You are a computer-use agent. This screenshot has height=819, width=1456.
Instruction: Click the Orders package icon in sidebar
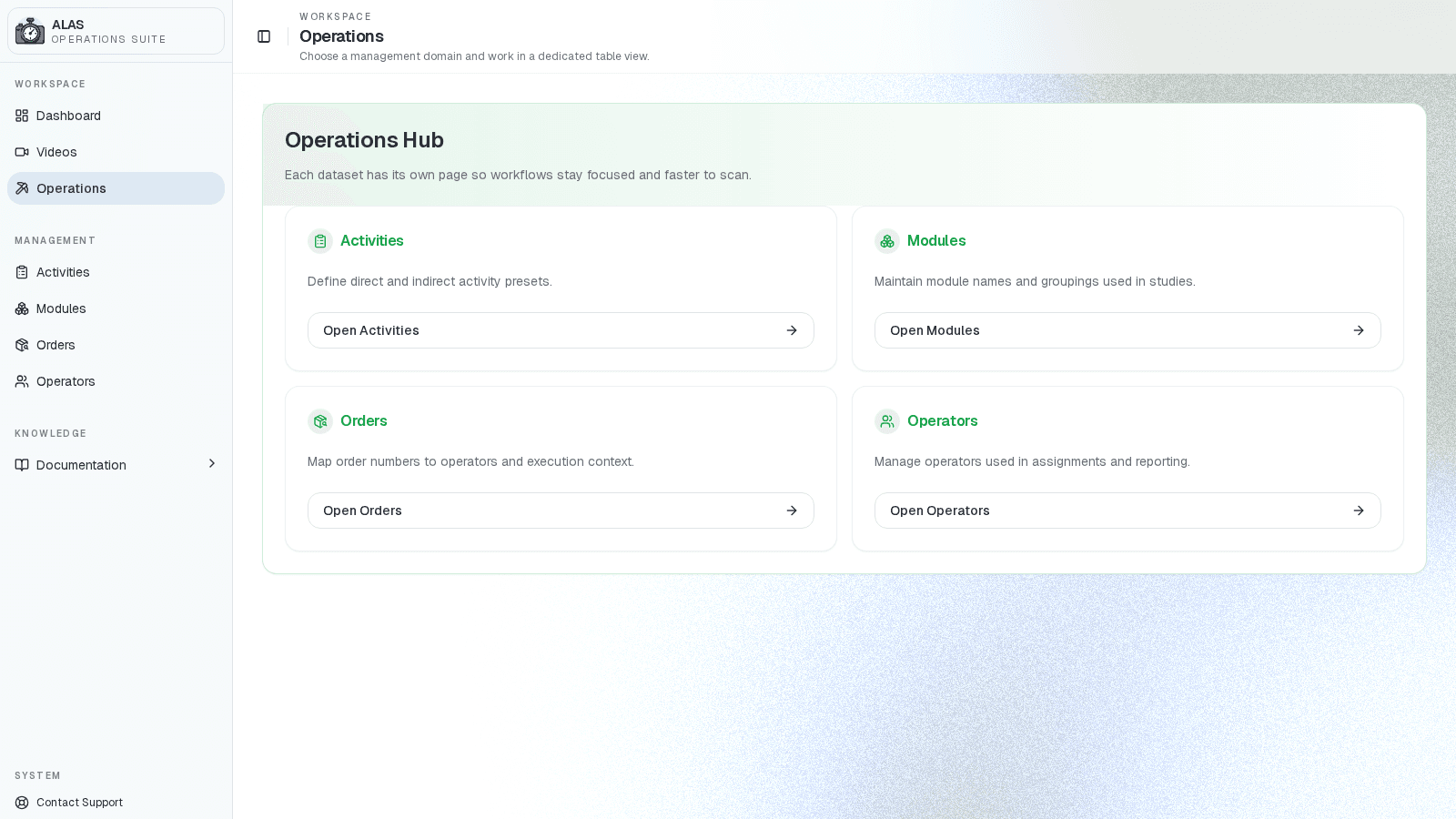(x=22, y=345)
